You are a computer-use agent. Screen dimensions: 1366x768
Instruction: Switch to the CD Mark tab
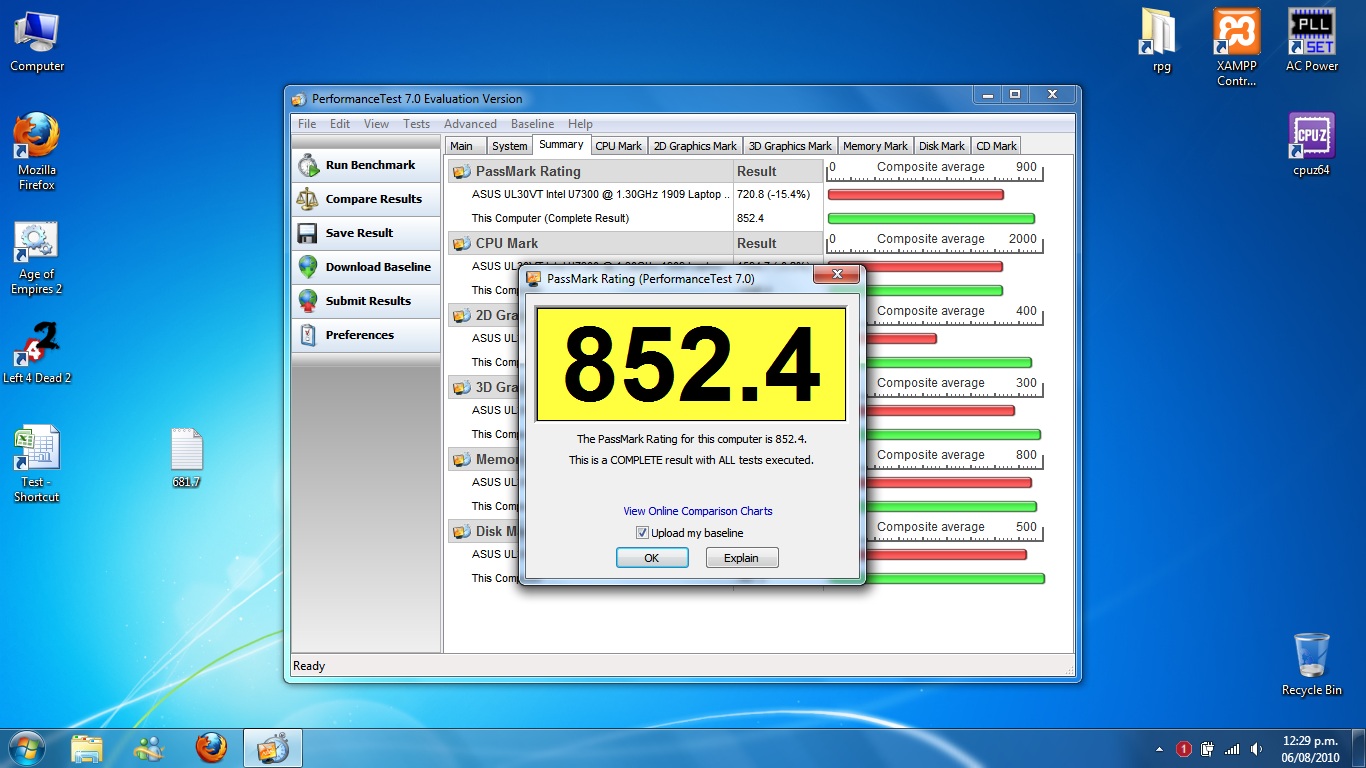point(996,146)
